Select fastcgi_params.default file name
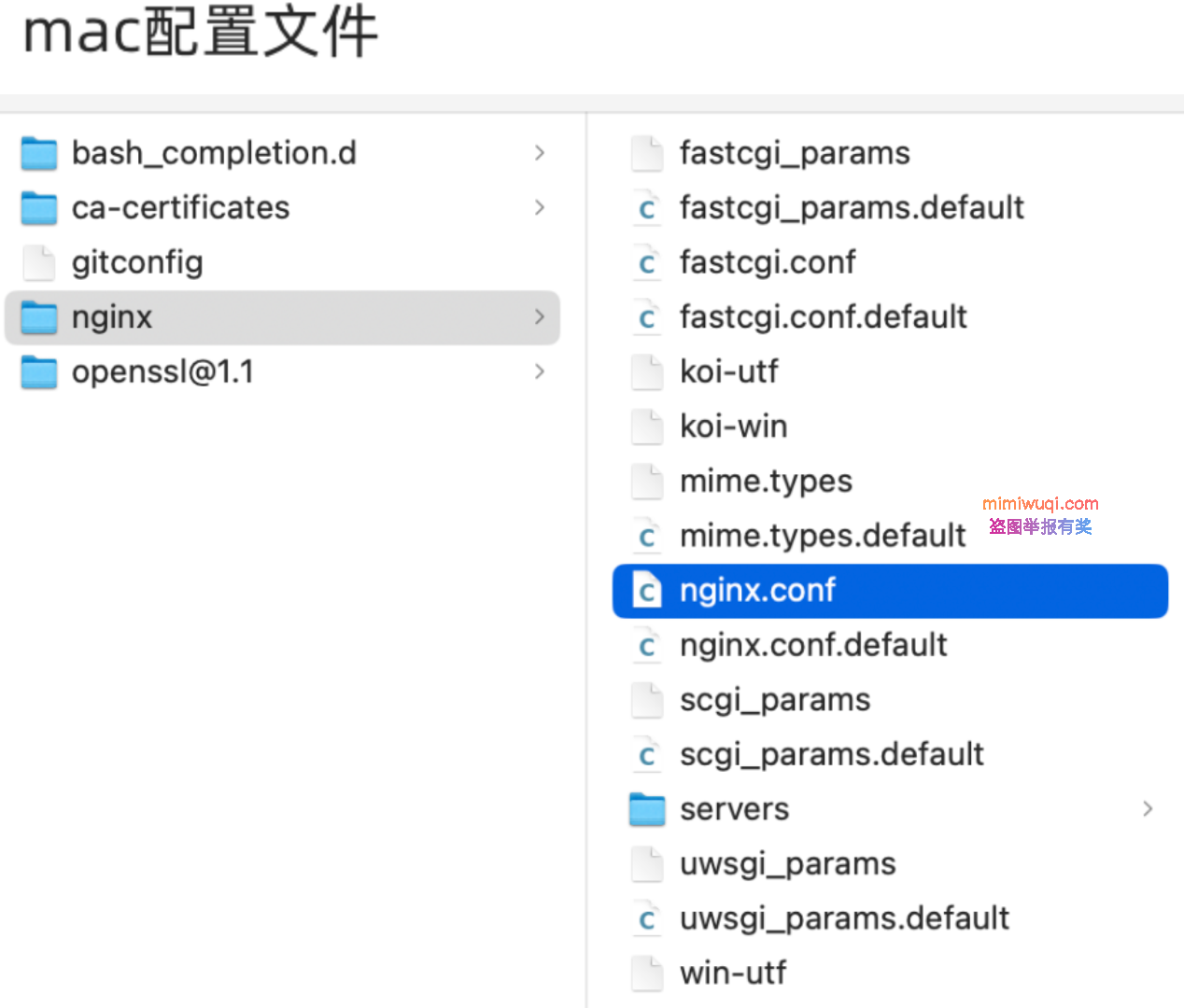 (852, 208)
